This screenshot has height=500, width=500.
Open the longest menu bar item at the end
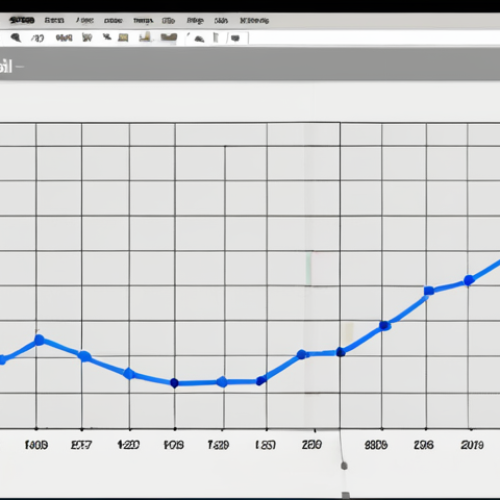(x=254, y=20)
